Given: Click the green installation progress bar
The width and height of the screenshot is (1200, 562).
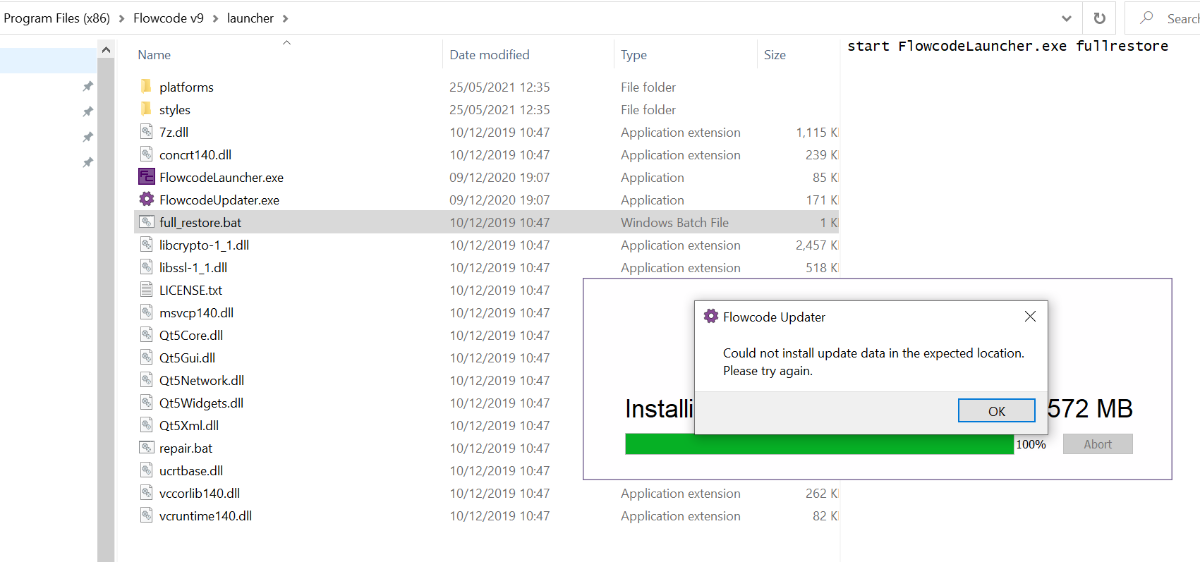Looking at the screenshot, I should click(819, 444).
